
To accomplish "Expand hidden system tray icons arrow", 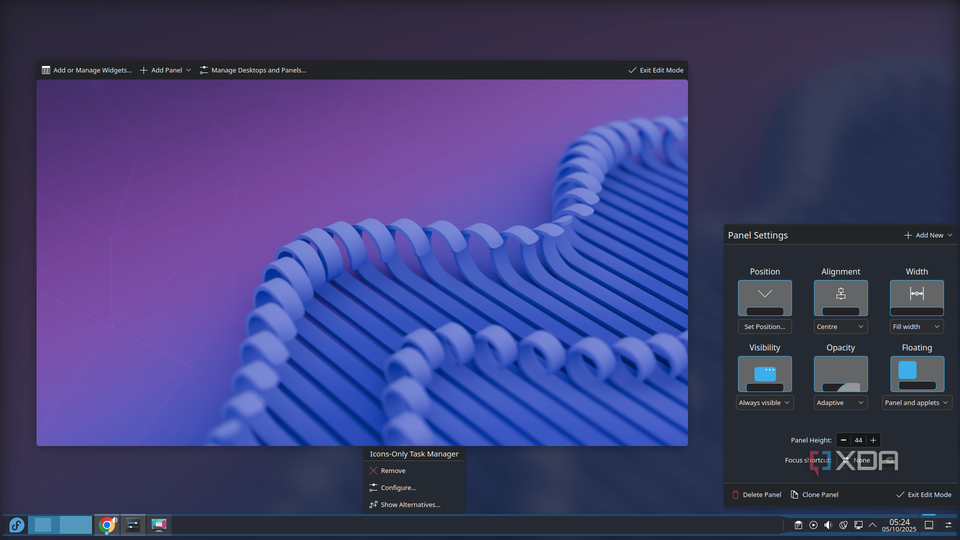I will [x=872, y=525].
